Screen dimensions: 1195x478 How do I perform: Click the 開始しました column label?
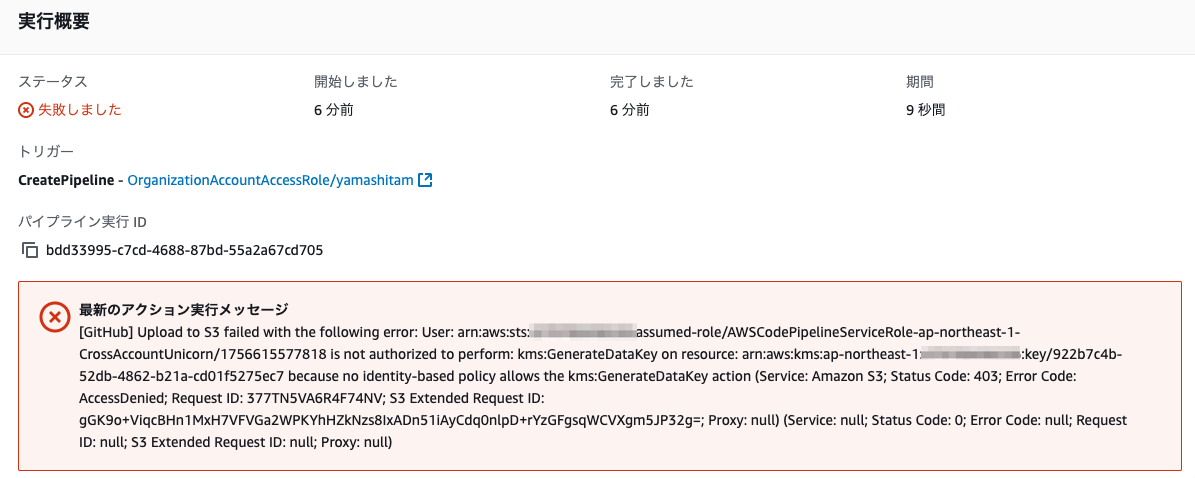click(356, 81)
